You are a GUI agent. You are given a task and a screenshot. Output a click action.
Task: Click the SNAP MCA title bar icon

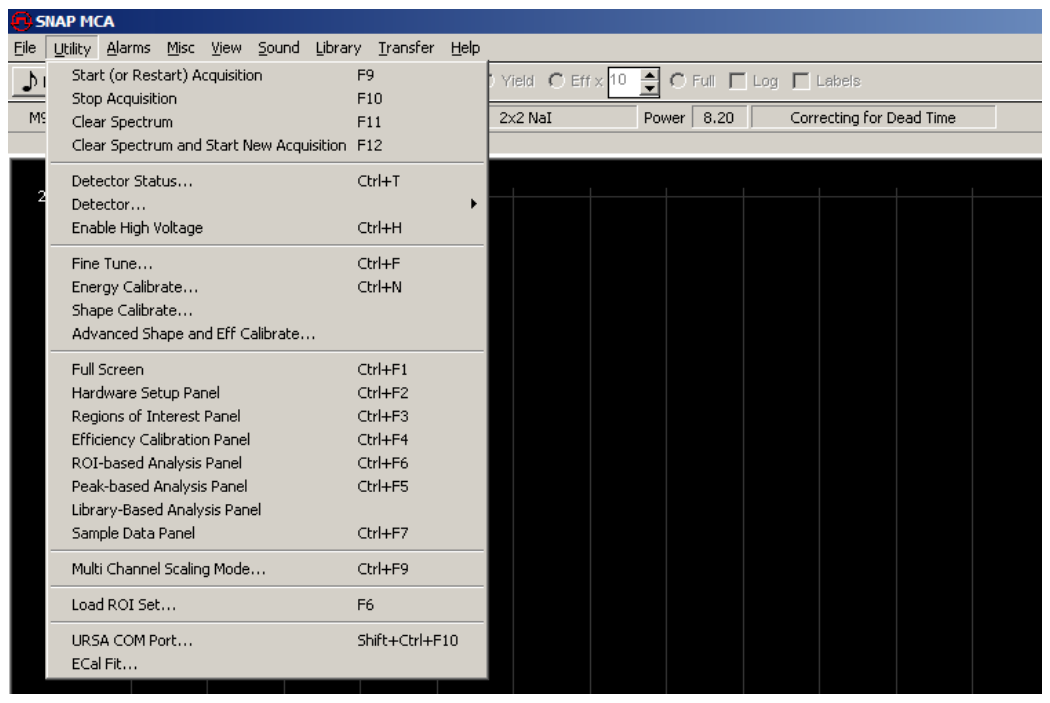coord(21,21)
